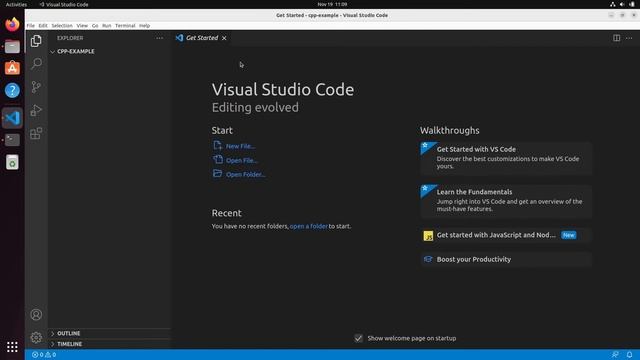640x360 pixels.
Task: Click the Open Folder icon
Action: coord(218,173)
